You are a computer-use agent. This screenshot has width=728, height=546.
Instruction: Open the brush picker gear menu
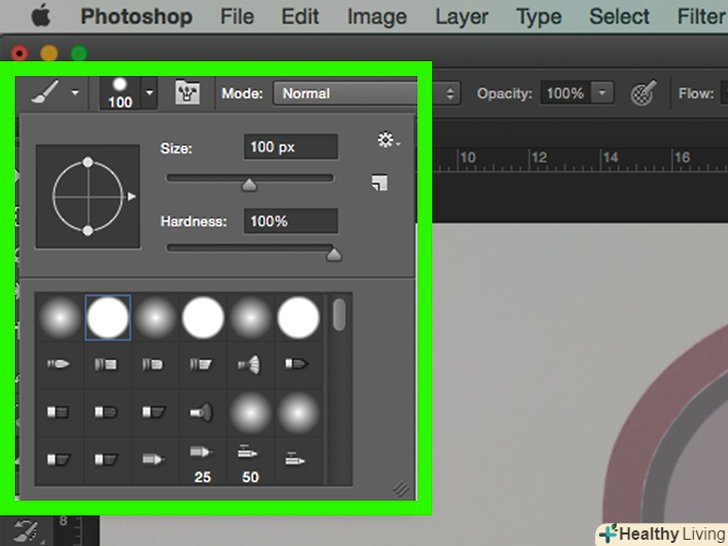pyautogui.click(x=388, y=140)
